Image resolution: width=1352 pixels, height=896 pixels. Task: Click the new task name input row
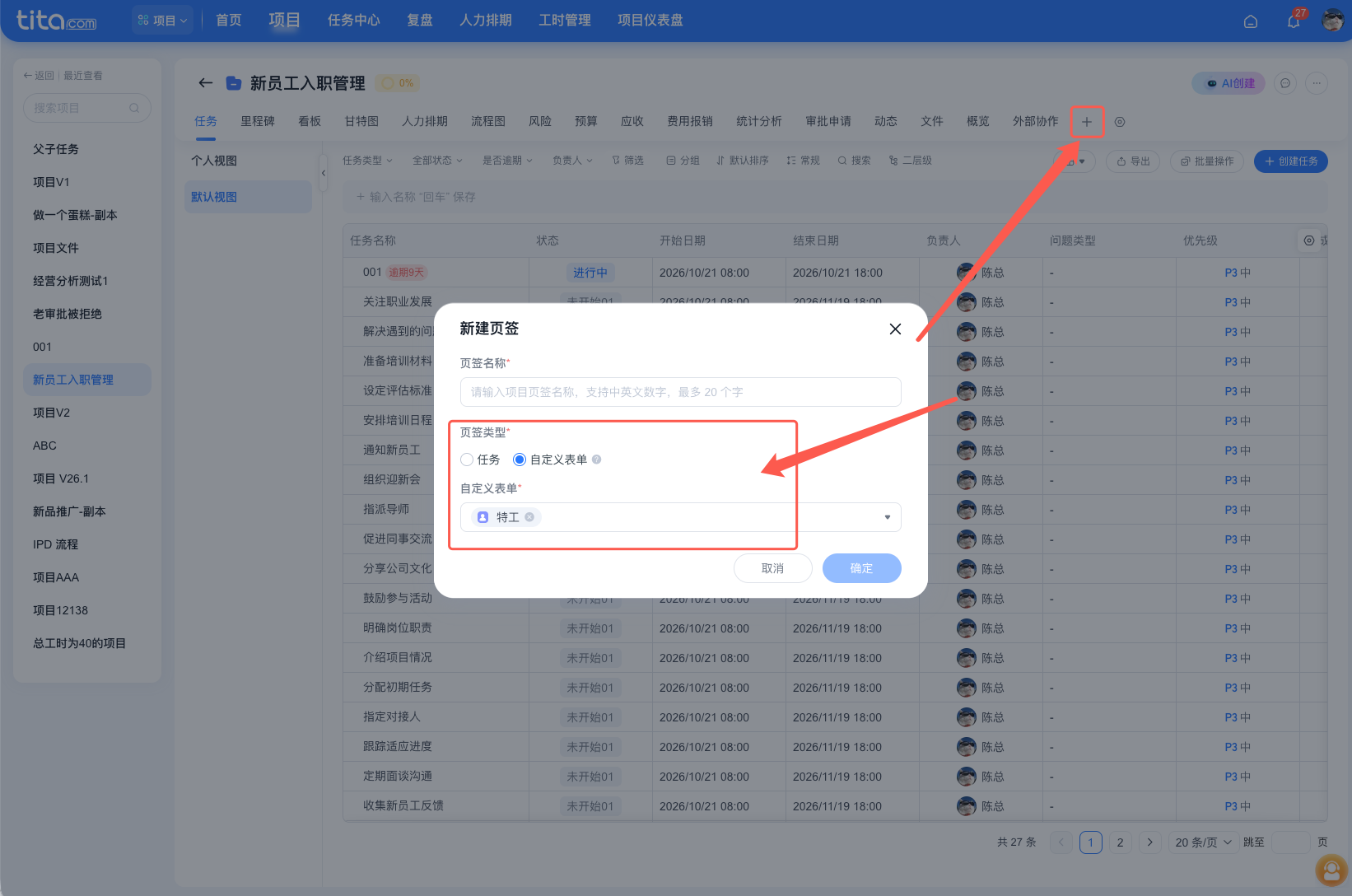coord(835,197)
